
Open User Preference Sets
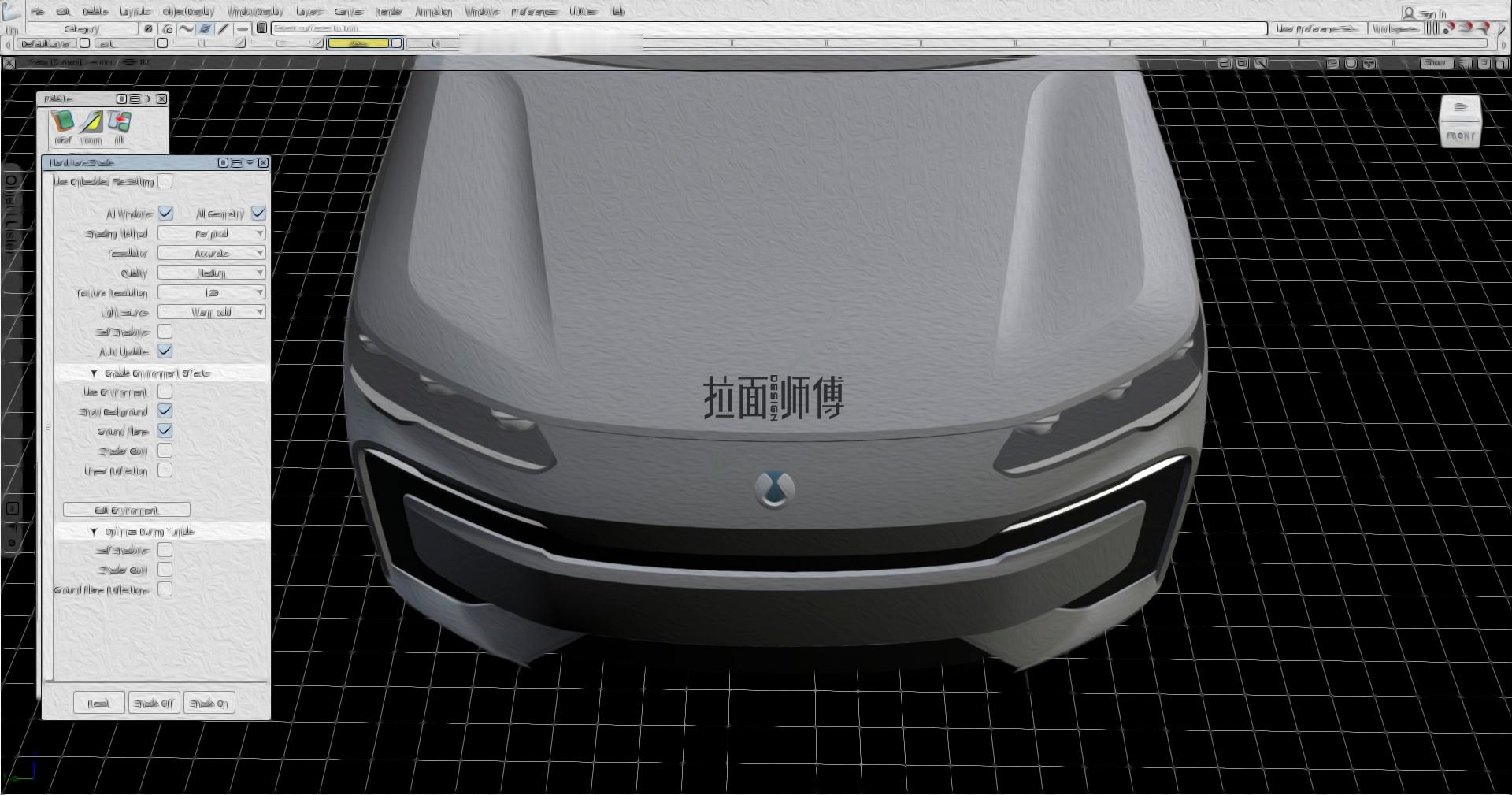point(1317,28)
